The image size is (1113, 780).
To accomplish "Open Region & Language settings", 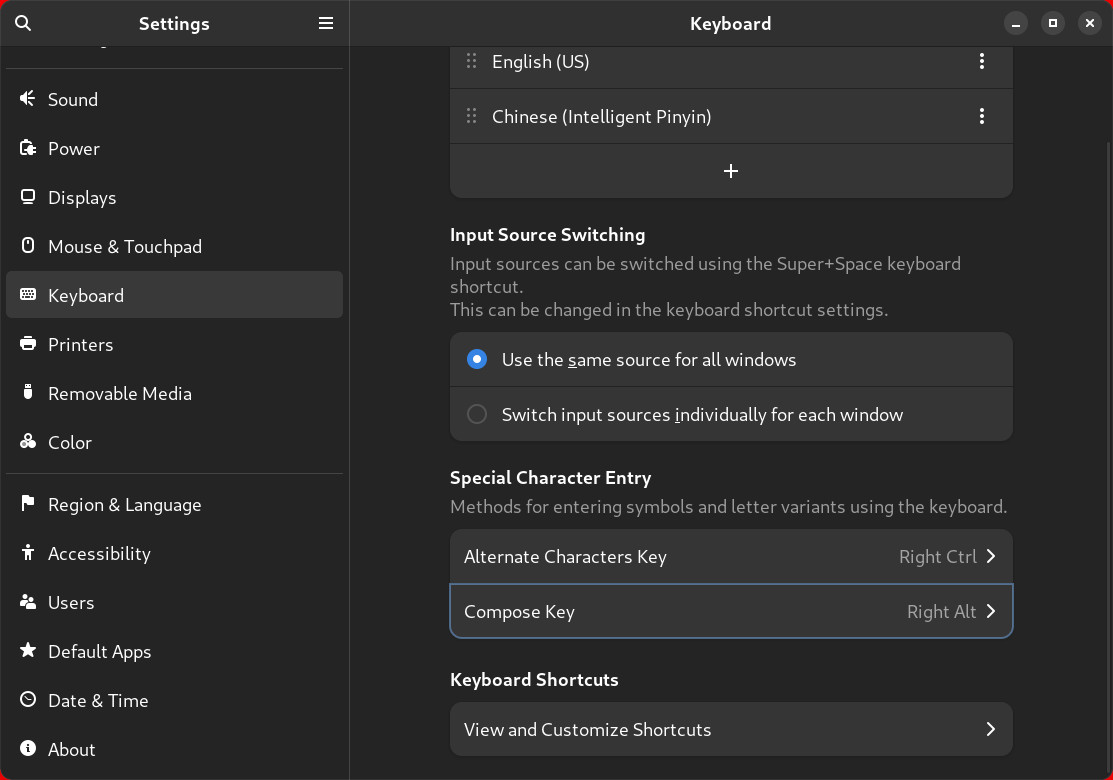I will [x=125, y=504].
